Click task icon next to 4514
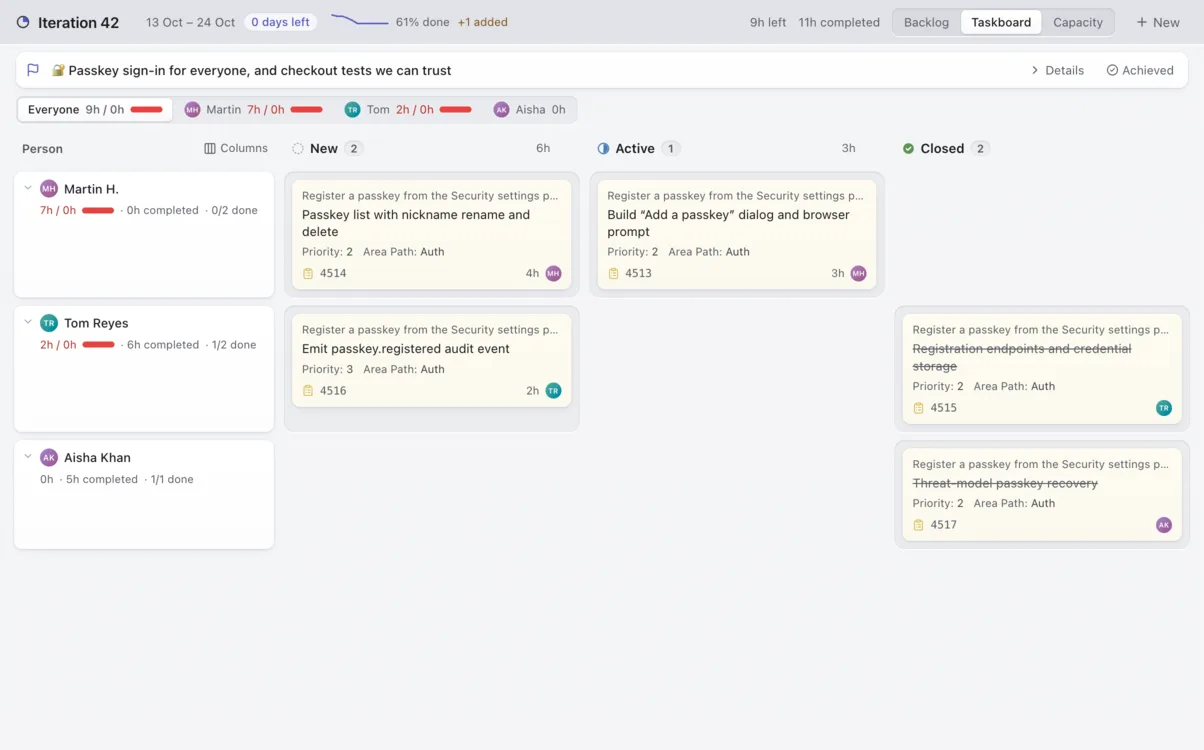Image resolution: width=1204 pixels, height=750 pixels. [x=308, y=273]
